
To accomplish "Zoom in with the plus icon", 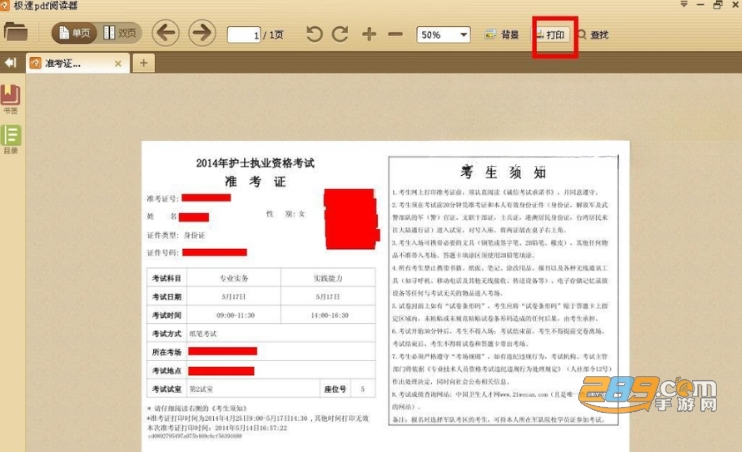I will 369,34.
